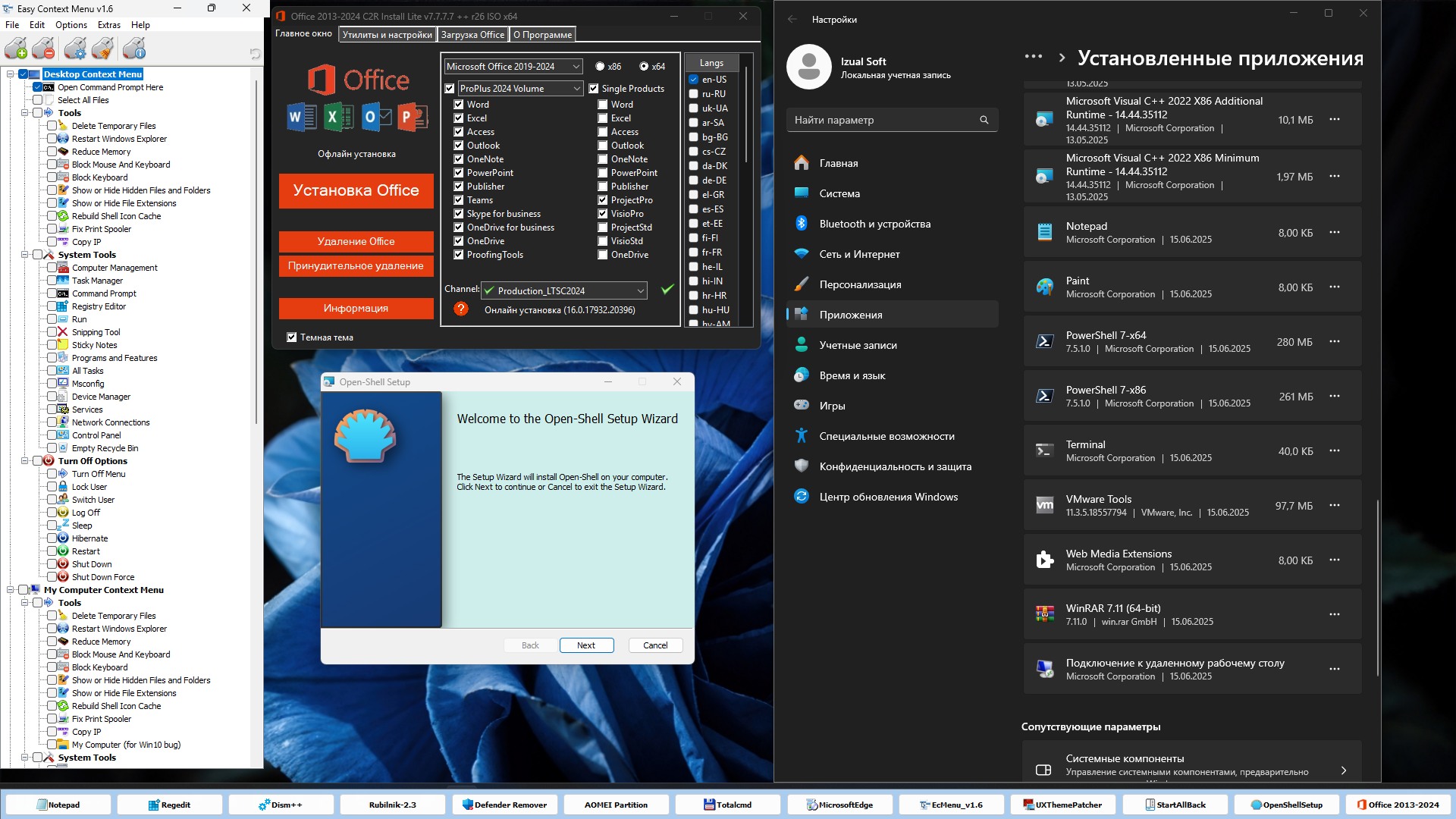Screen dimensions: 1456x819
Task: Select the x64 architecture radio button
Action: 644,67
